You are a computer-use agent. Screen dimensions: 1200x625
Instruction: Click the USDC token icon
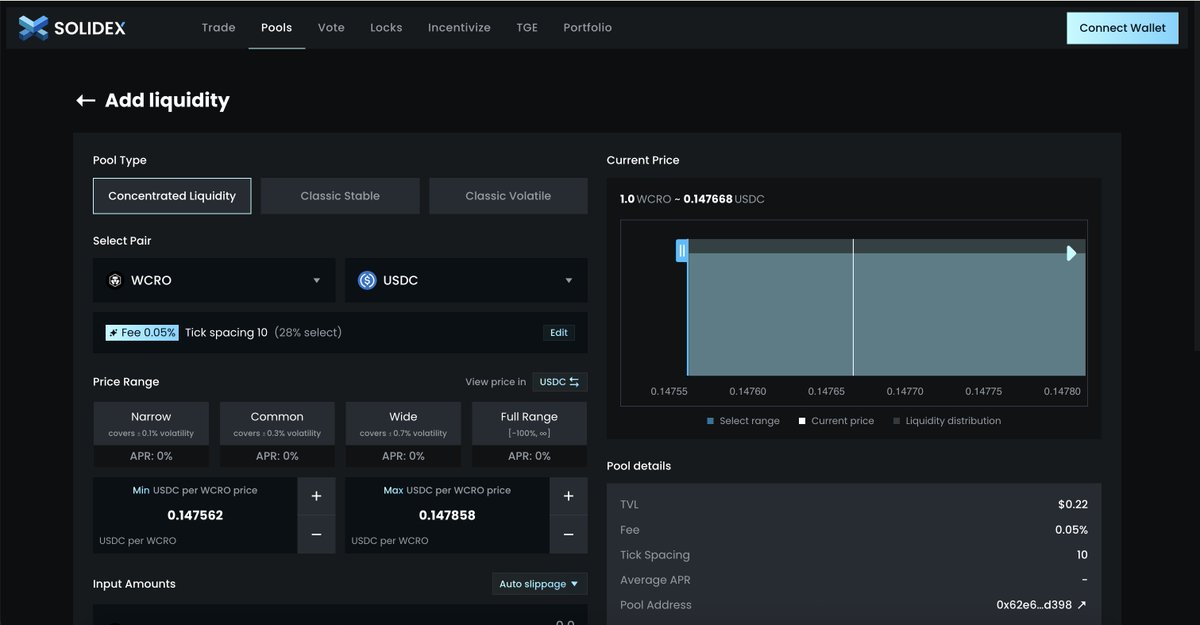(x=367, y=281)
